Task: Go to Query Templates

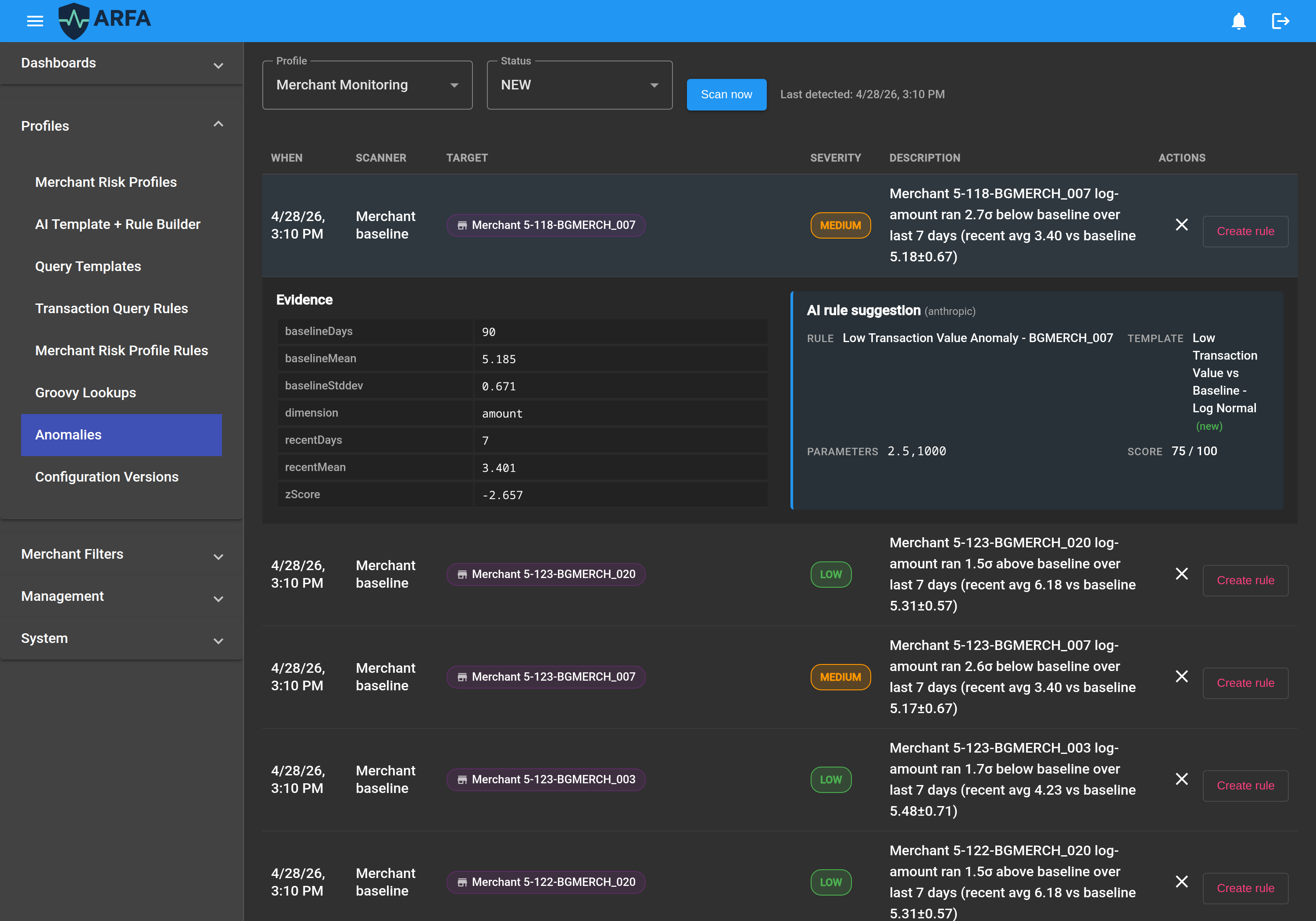Action: 122,267
